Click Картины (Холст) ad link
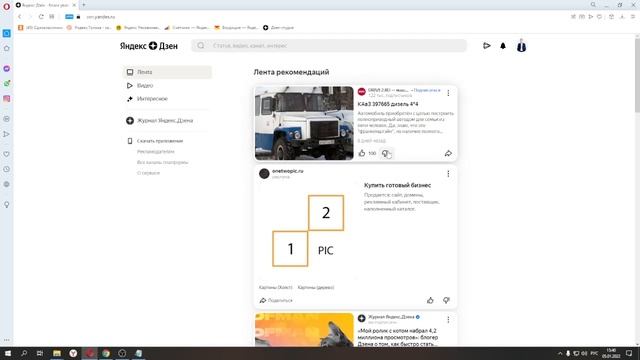 pyautogui.click(x=276, y=287)
